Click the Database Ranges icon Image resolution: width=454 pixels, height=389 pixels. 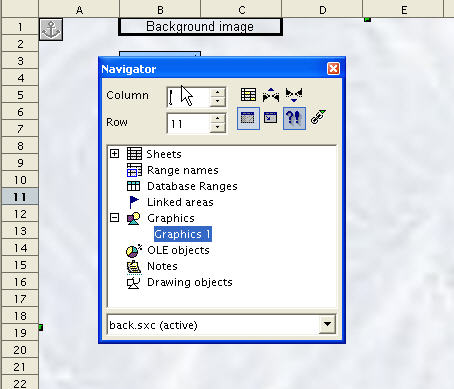[133, 186]
